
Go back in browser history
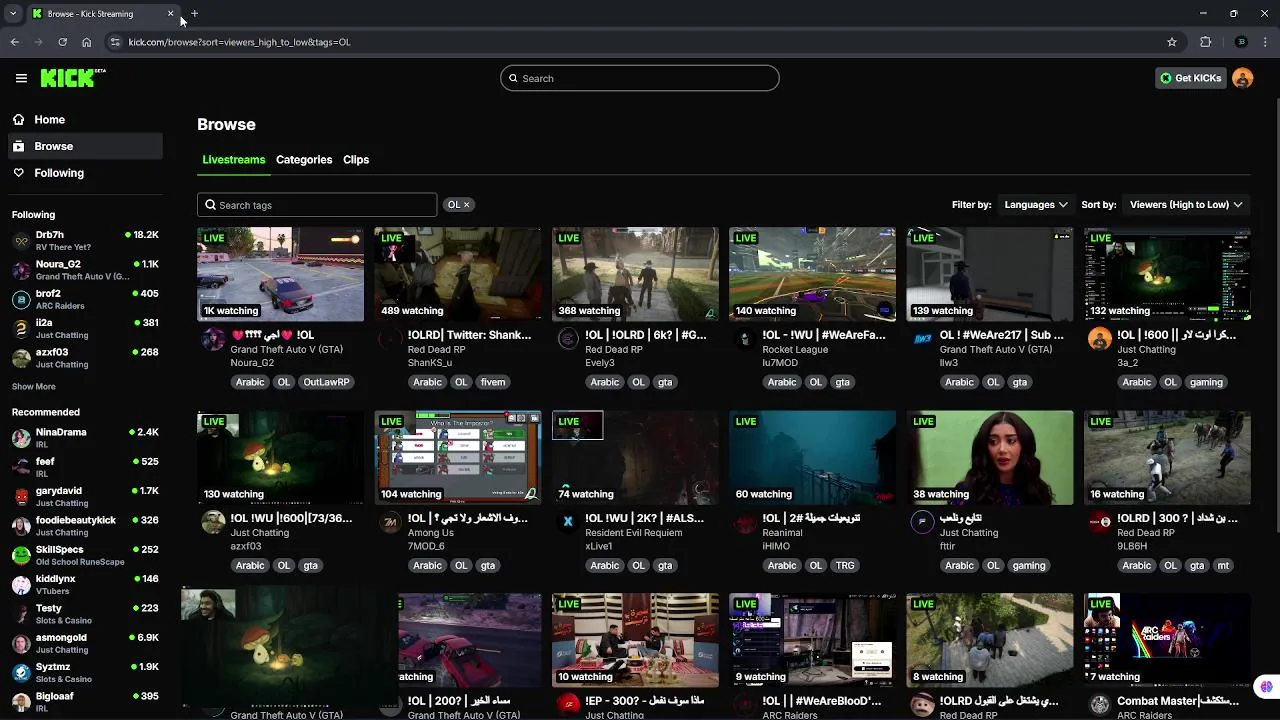coord(15,42)
